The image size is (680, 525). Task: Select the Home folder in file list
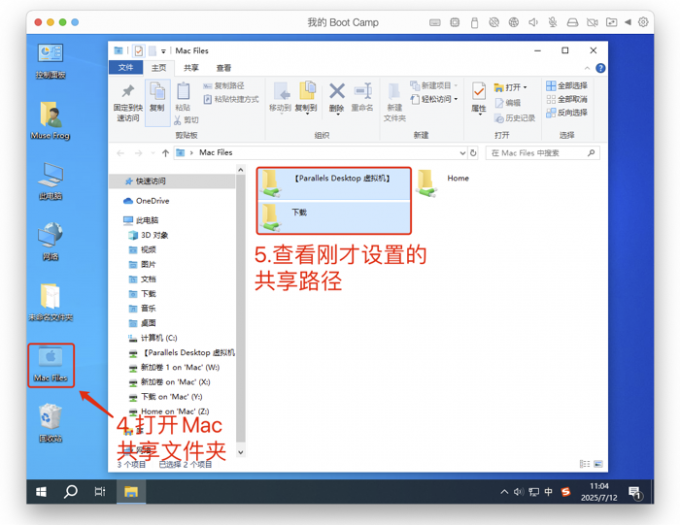click(x=443, y=183)
